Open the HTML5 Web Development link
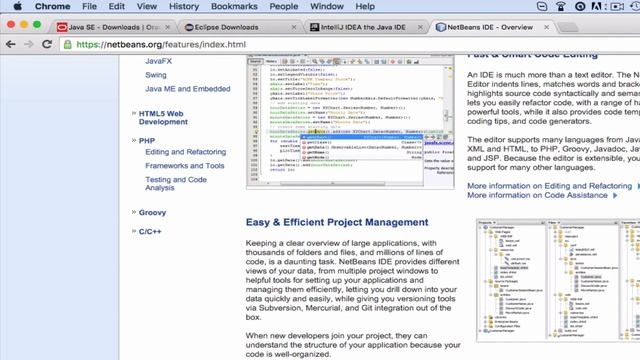This screenshot has height=360, width=640. click(163, 118)
